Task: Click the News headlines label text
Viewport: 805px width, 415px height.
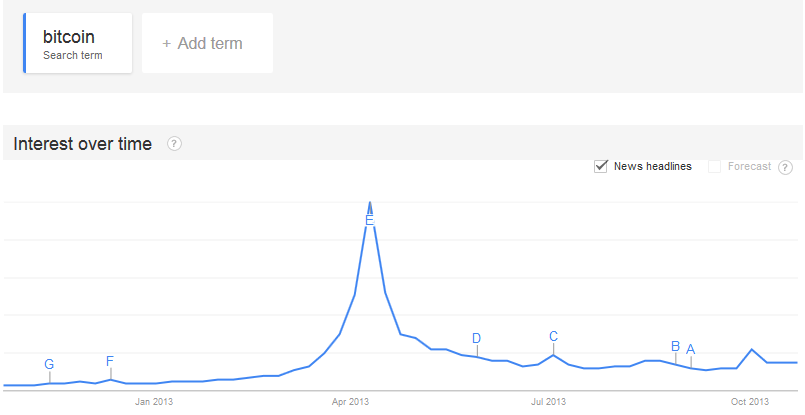Action: pyautogui.click(x=653, y=166)
